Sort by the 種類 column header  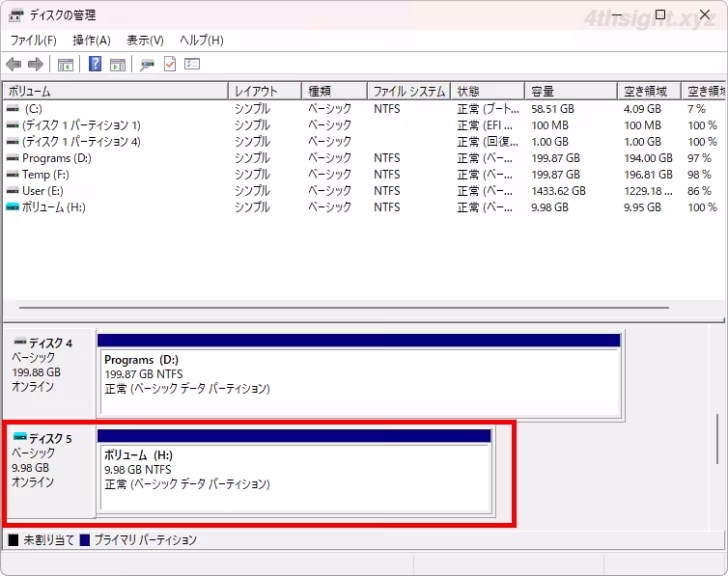pos(334,91)
